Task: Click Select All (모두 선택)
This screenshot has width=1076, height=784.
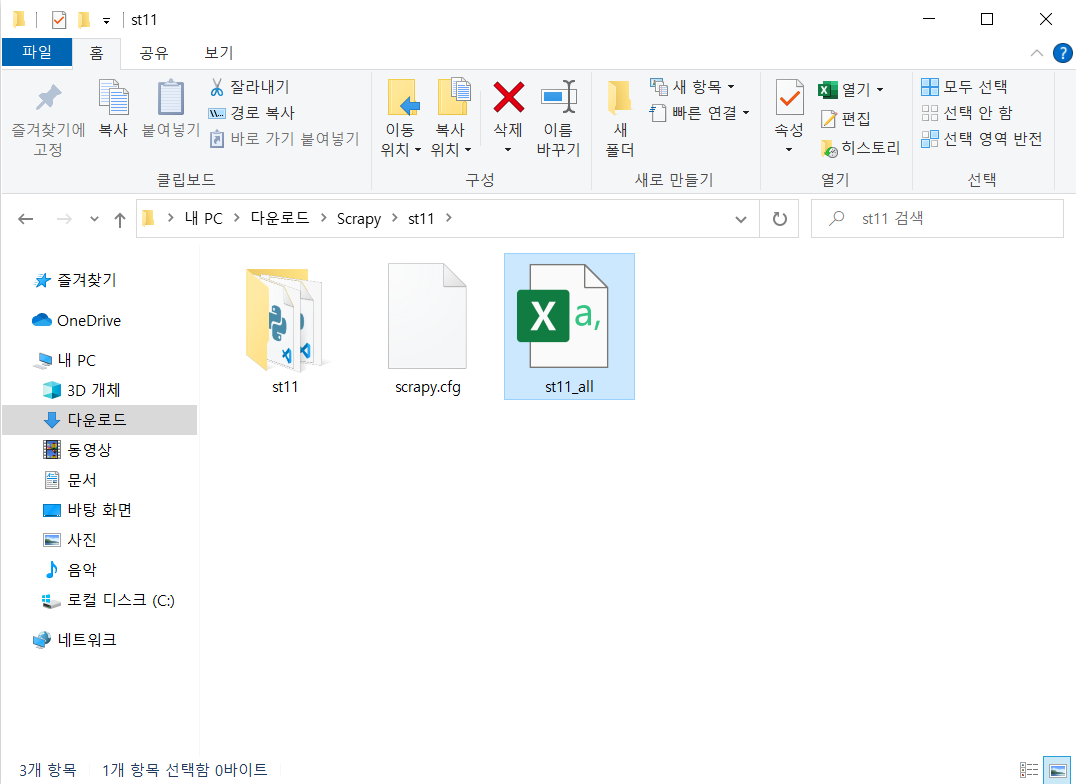Action: pos(965,87)
